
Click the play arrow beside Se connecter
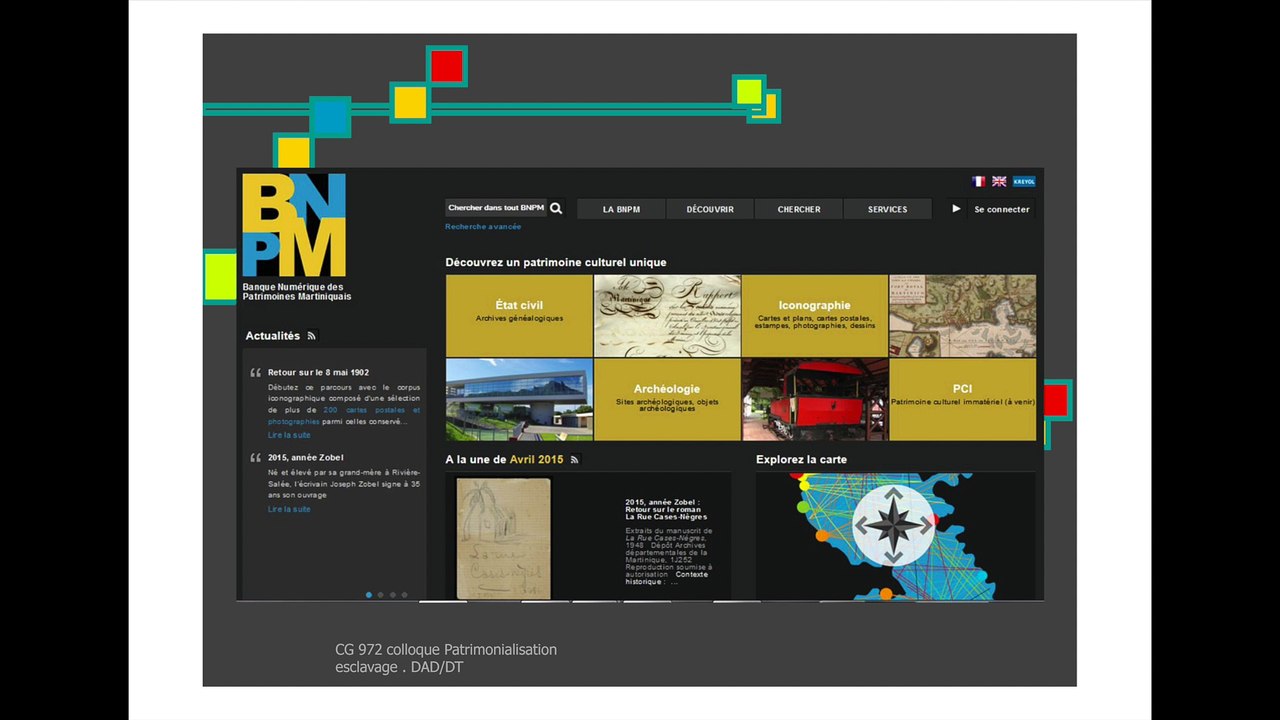[x=956, y=209]
